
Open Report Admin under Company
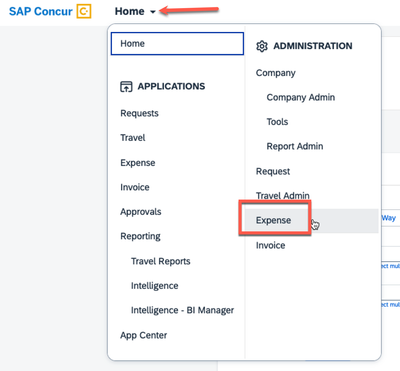tap(295, 146)
